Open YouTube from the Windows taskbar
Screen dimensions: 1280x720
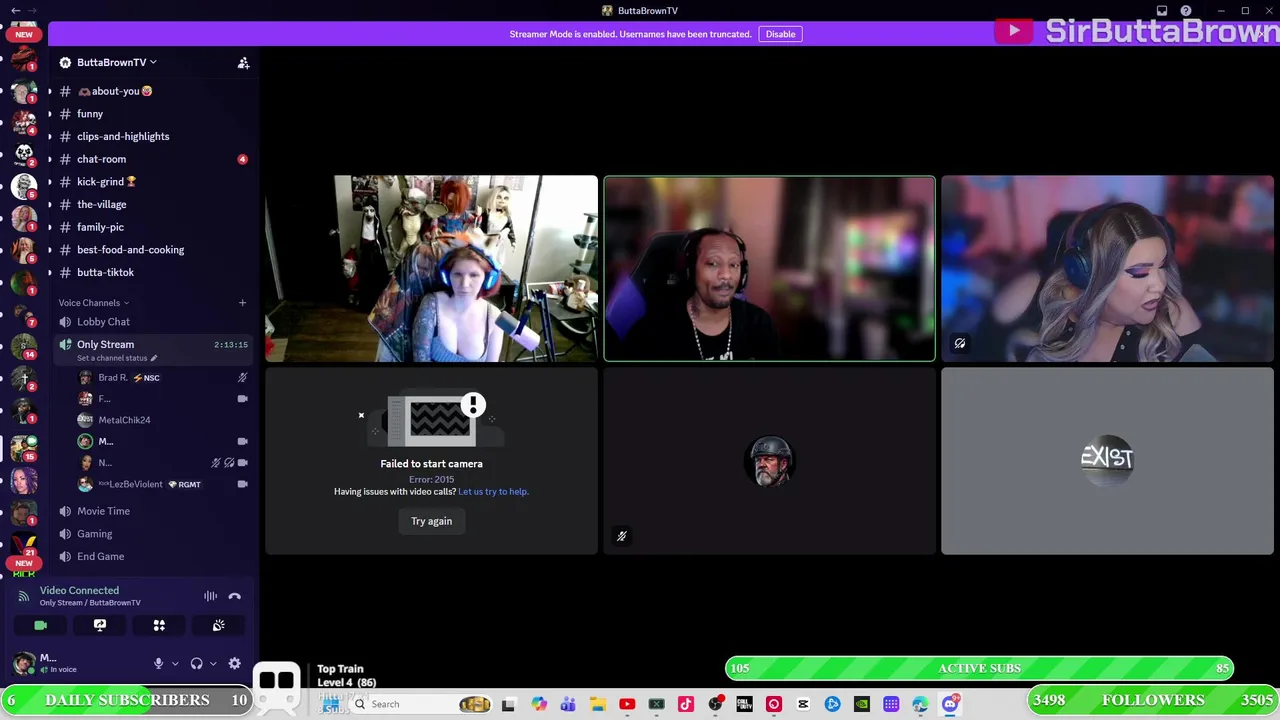627,704
